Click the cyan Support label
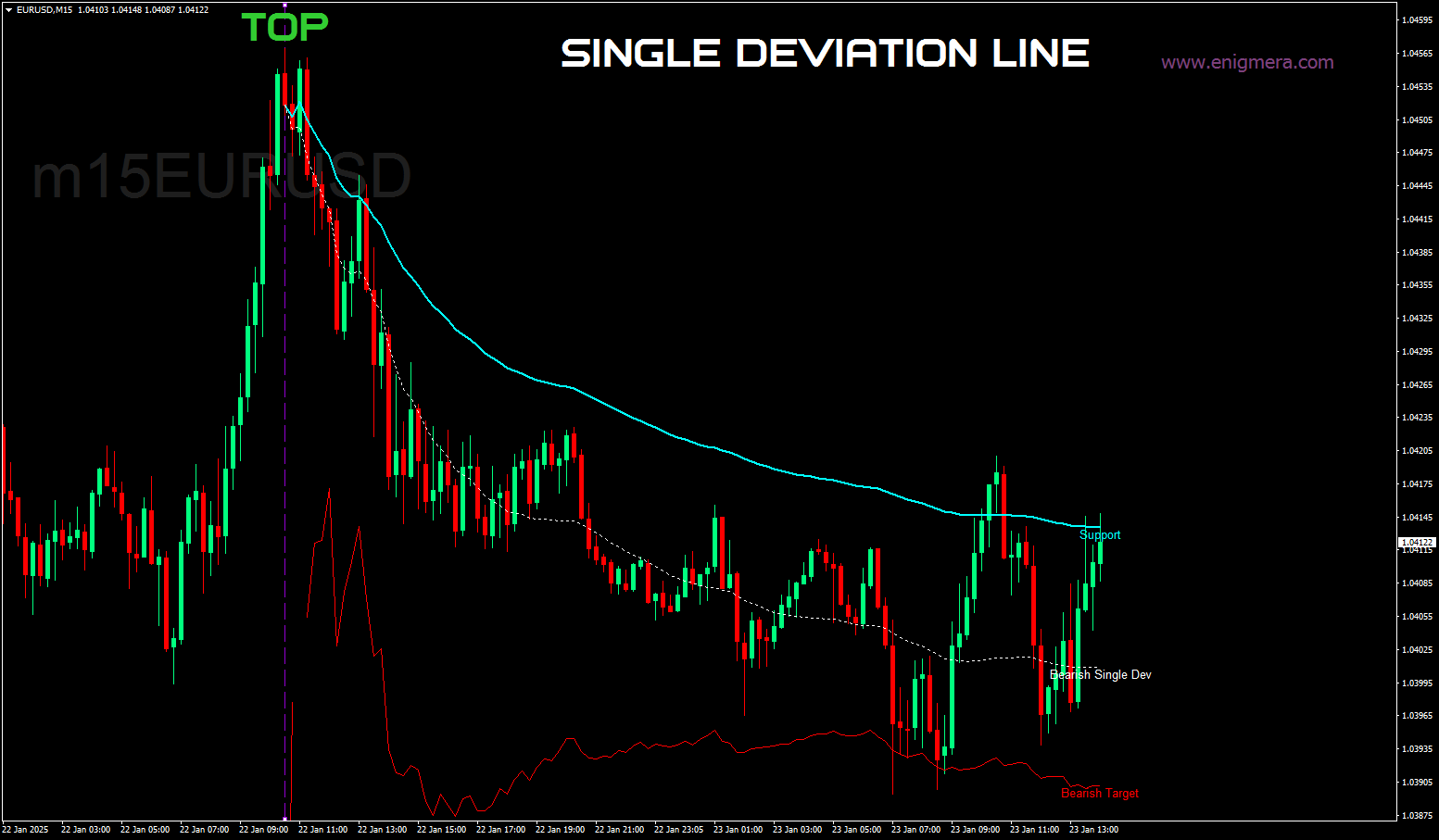 [x=1100, y=535]
